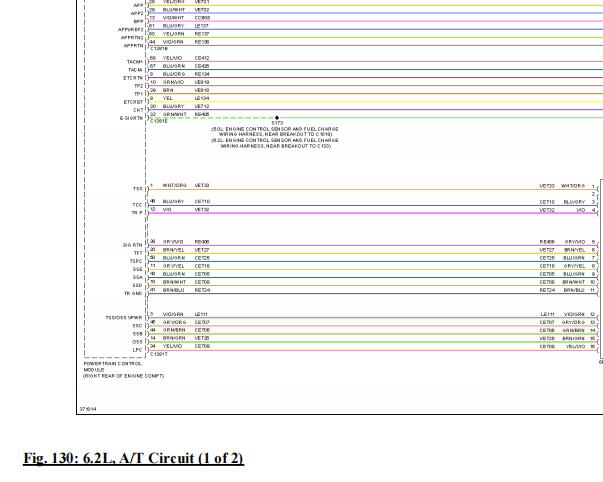Click the SIG RTN pin label
The image size is (603, 482).
click(x=133, y=245)
